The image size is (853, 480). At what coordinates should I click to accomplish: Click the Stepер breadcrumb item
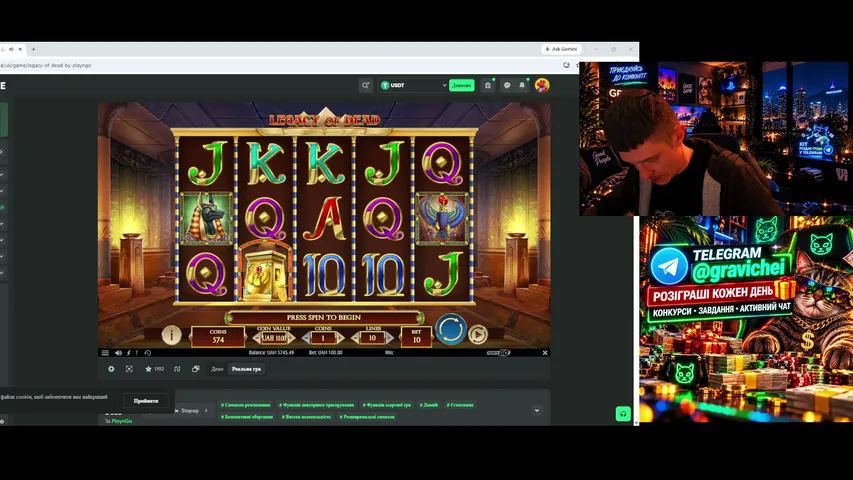click(190, 411)
